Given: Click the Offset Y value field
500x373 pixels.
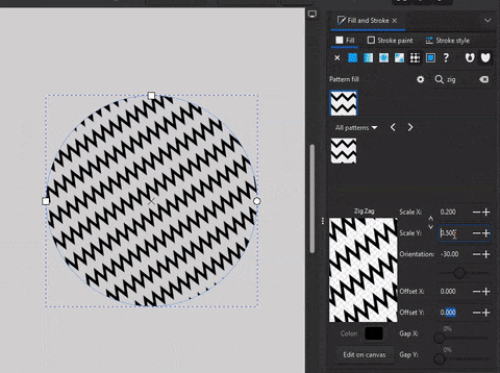Looking at the screenshot, I should tap(453, 313).
